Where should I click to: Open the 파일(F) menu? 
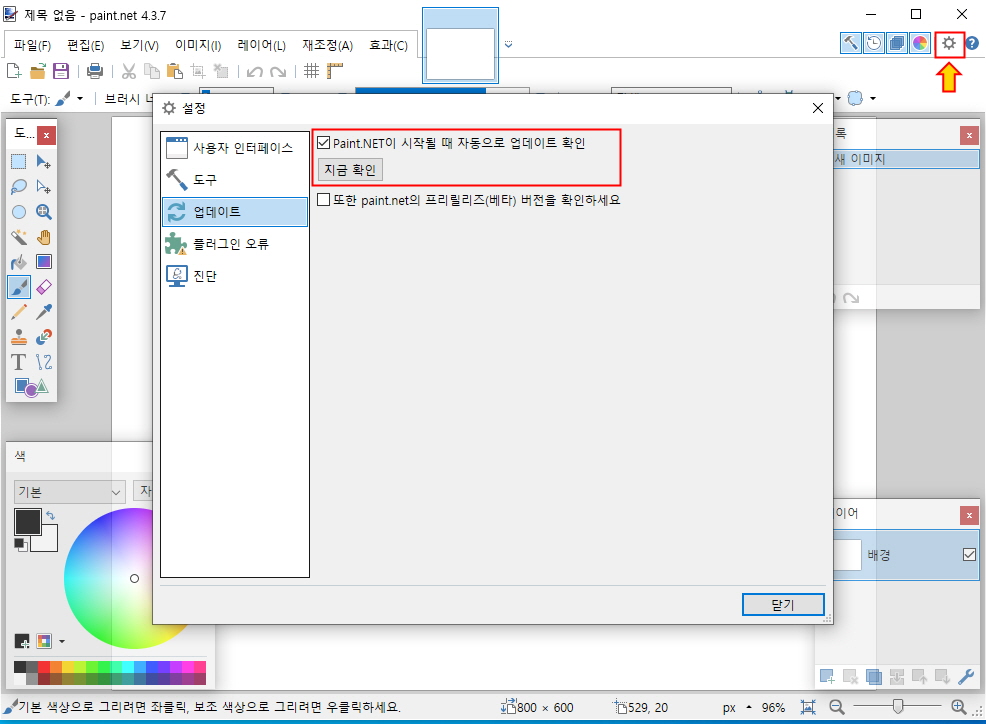[32, 45]
